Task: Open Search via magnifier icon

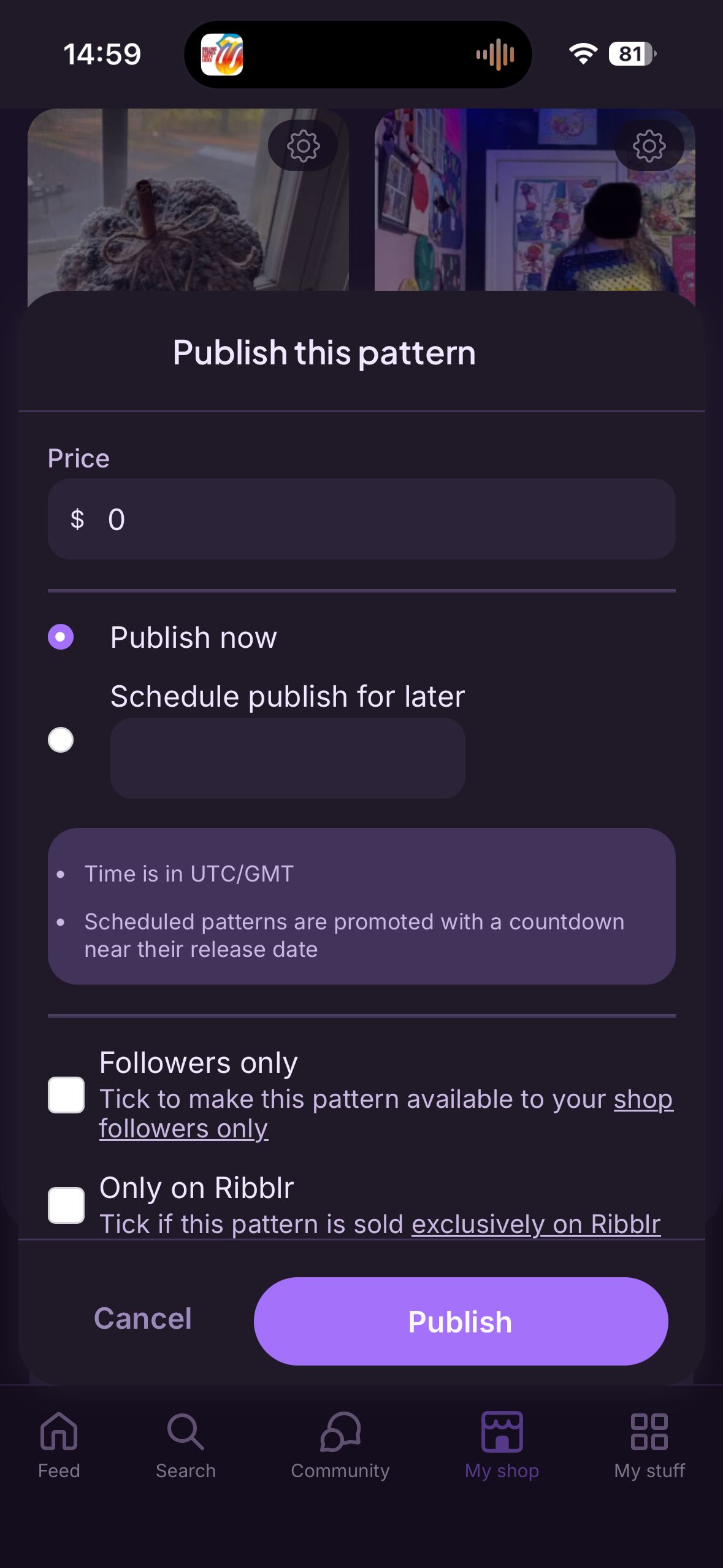Action: (185, 1432)
